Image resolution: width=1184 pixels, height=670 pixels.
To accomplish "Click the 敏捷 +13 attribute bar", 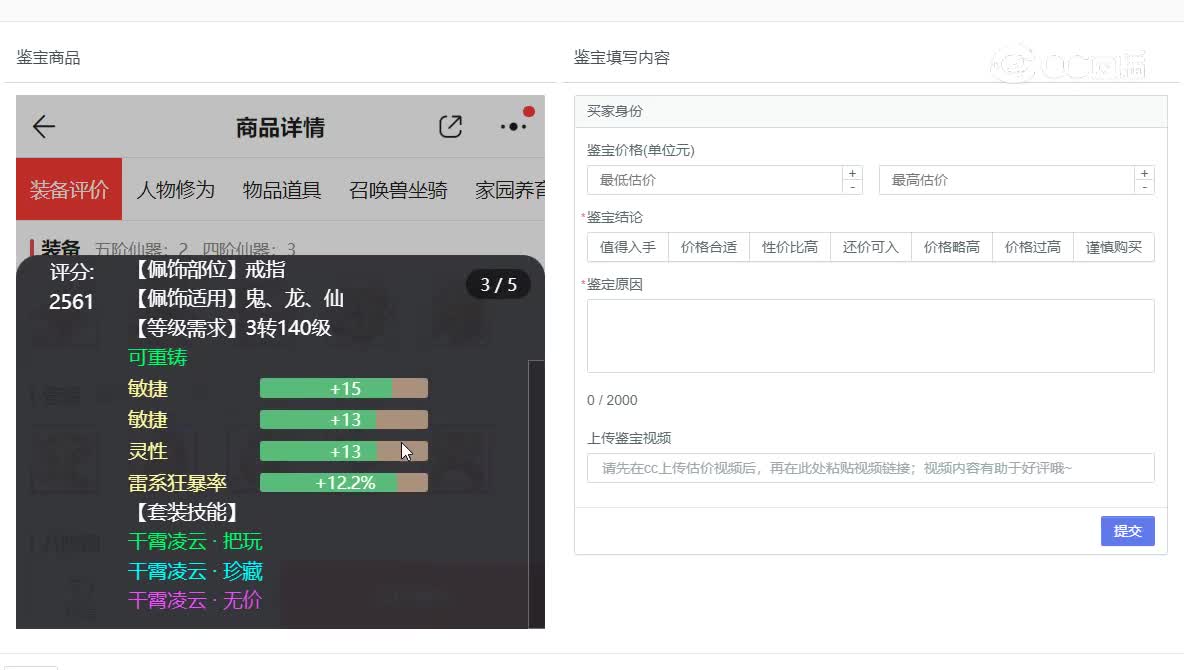I will (344, 419).
